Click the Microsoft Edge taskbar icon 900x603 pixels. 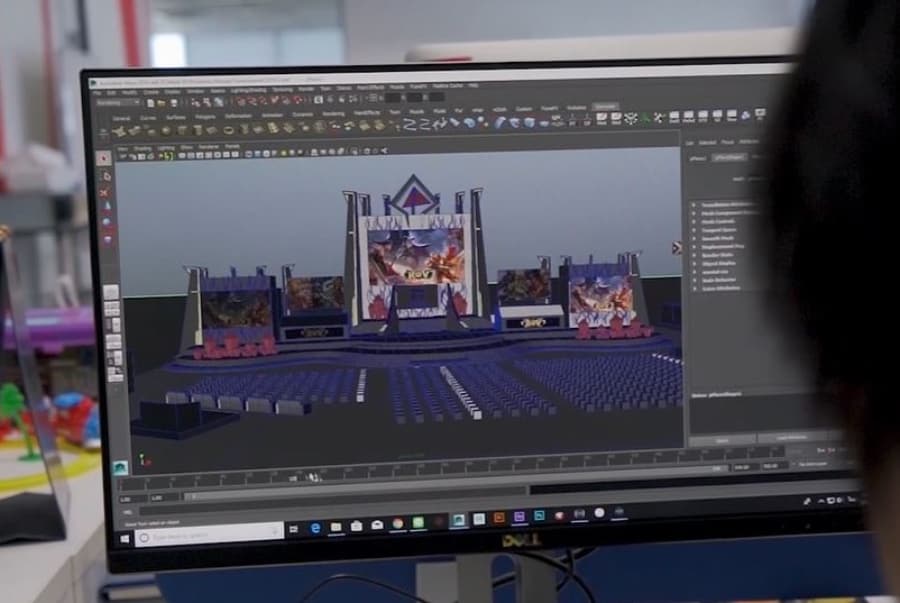[x=317, y=526]
